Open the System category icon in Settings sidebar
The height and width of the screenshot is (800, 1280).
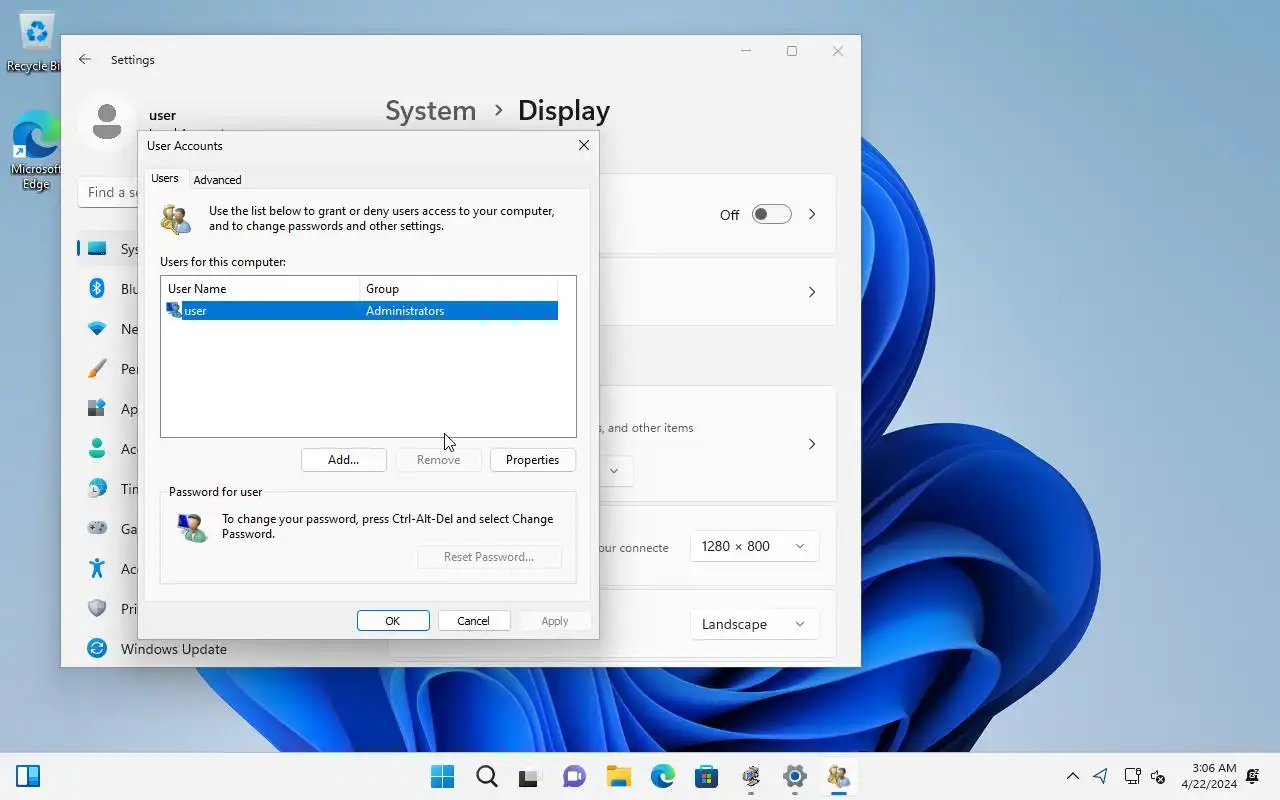[x=97, y=249]
